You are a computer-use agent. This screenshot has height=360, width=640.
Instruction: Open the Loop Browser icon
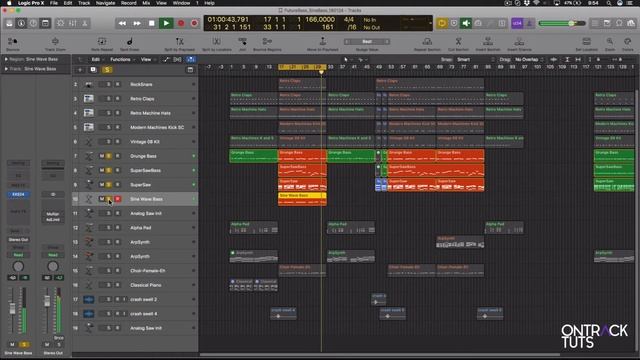pos(619,23)
